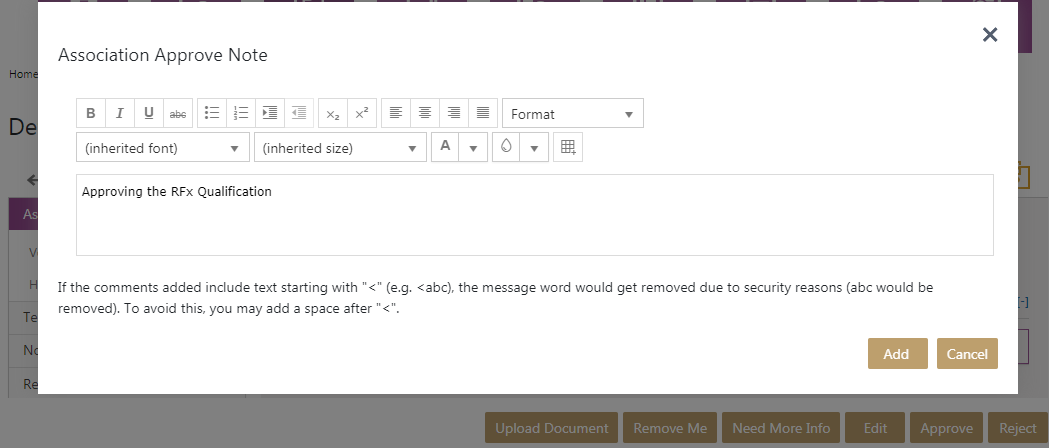Apply subscript formatting
Screen dimensions: 1049x448
pos(333,113)
